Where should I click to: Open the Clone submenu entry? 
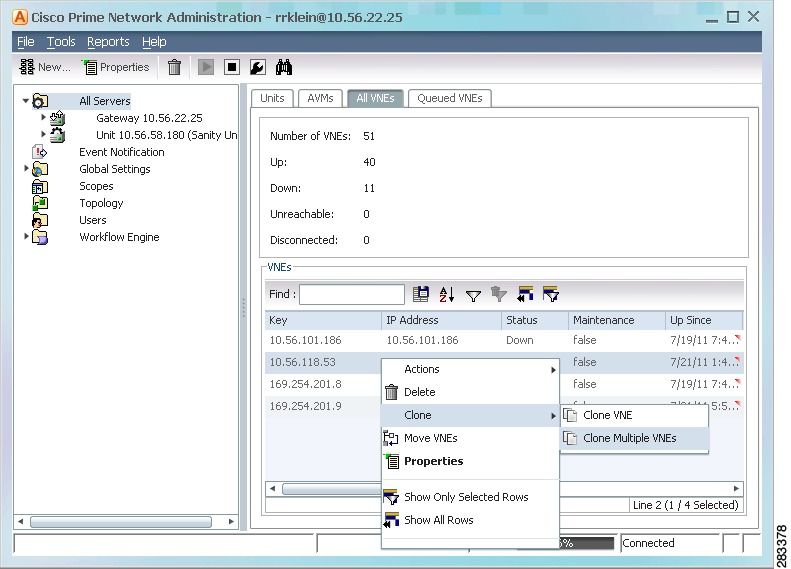[x=470, y=415]
